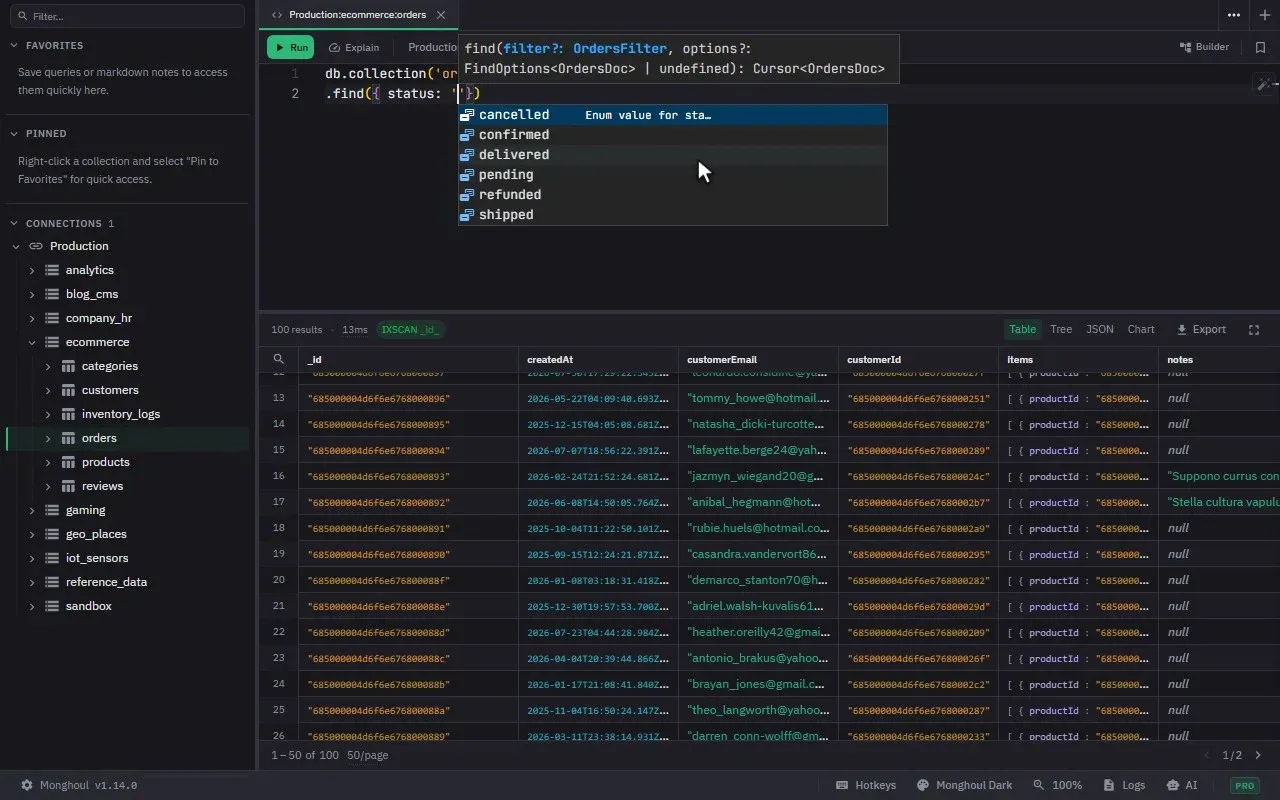
Task: Choose the 'shipped' autocomplete suggestion
Action: 673,215
